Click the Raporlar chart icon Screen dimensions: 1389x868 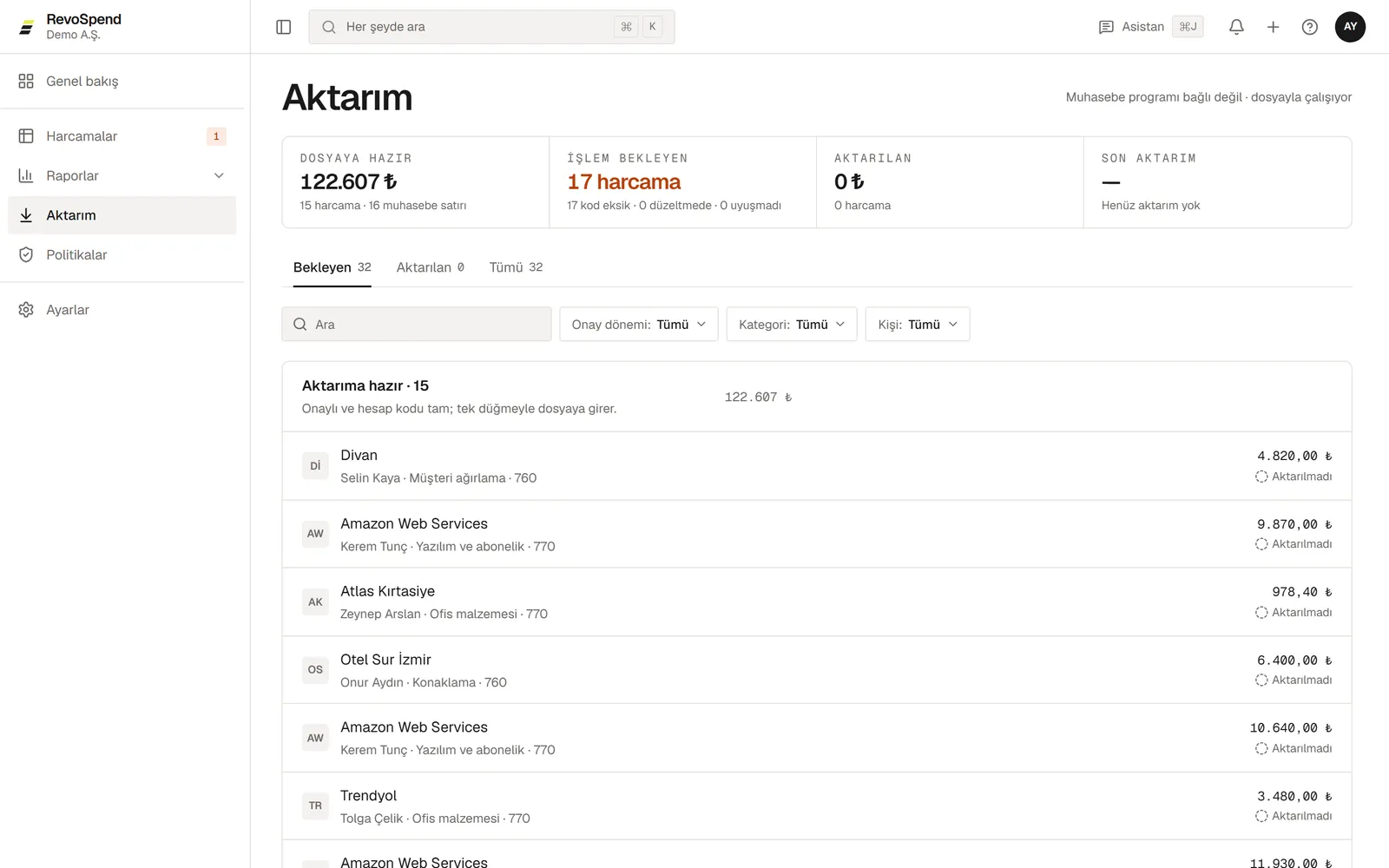coord(26,175)
